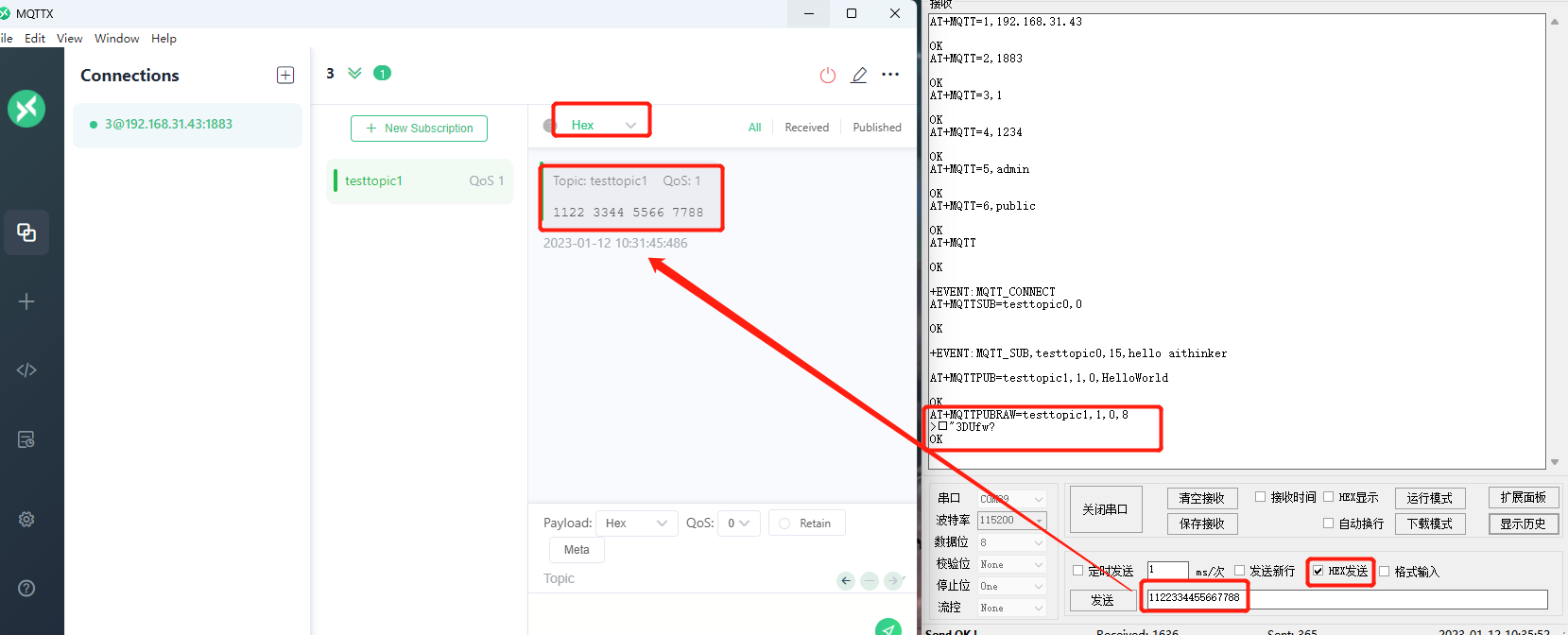The width and height of the screenshot is (1568, 635).
Task: Click the small gray info icon left of Hex
Action: pyautogui.click(x=549, y=126)
